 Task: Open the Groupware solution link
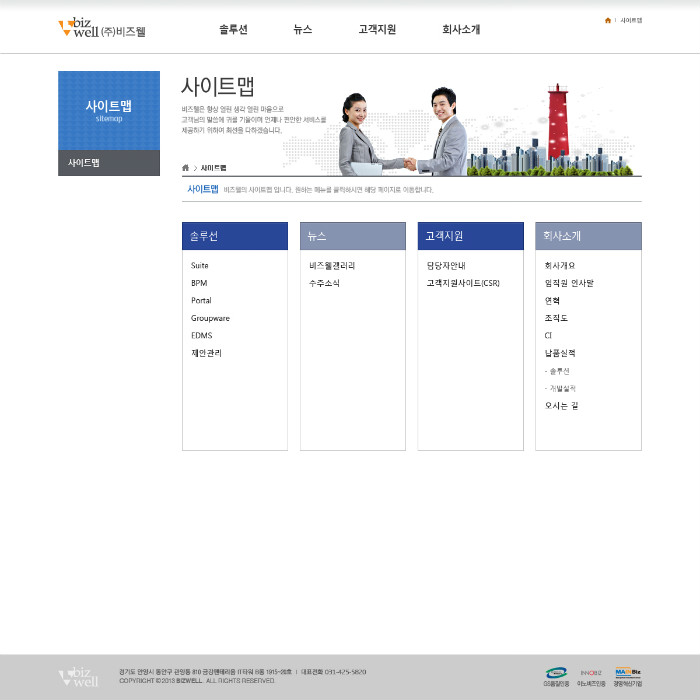pos(210,318)
